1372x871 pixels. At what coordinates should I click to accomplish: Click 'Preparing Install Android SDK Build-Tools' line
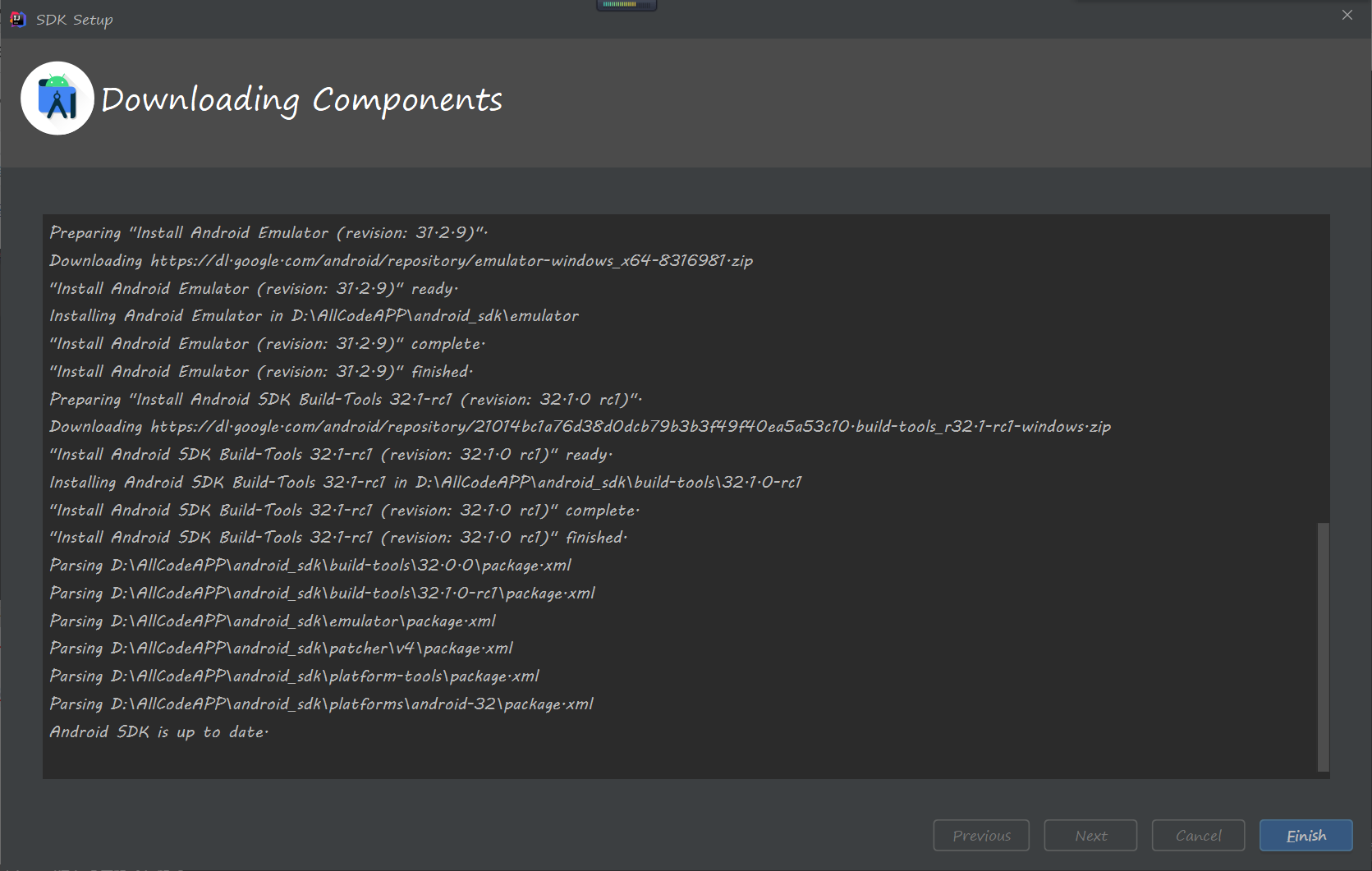click(x=346, y=399)
